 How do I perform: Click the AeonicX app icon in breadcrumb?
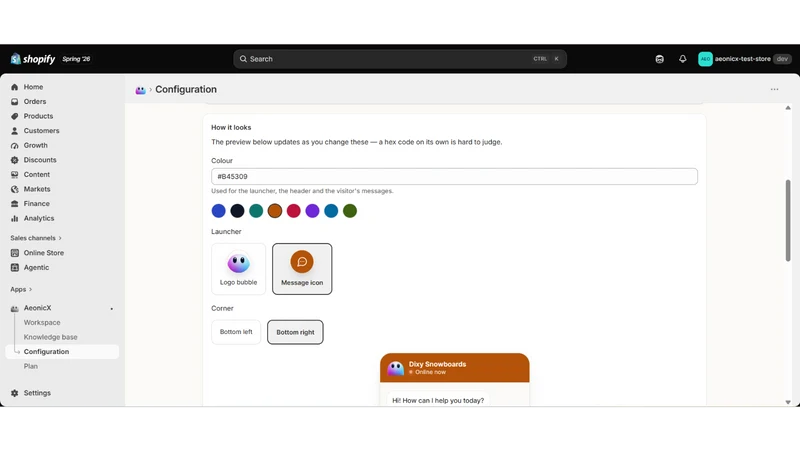(x=140, y=90)
